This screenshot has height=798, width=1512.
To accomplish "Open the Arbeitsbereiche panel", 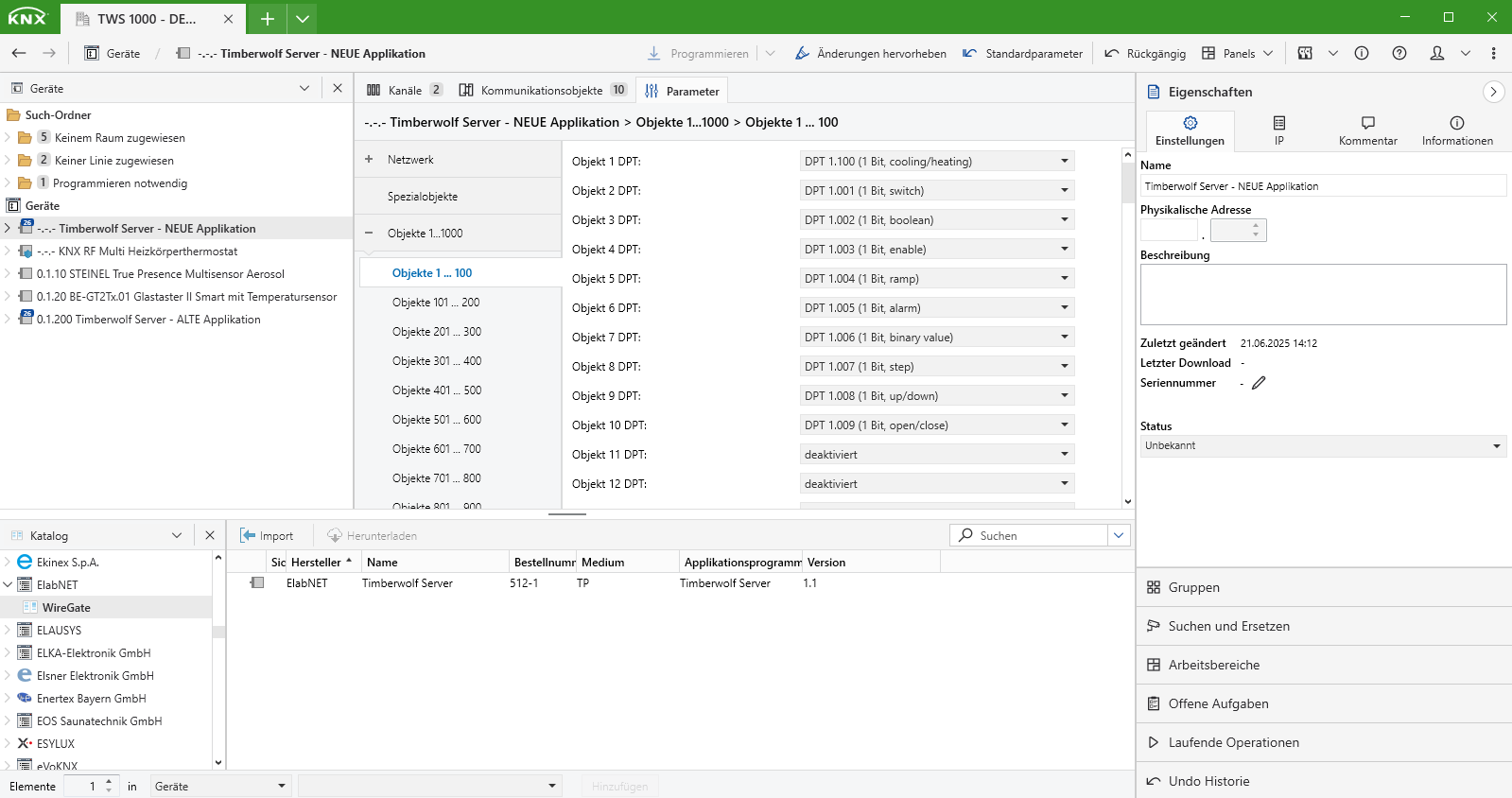I will (x=1324, y=665).
